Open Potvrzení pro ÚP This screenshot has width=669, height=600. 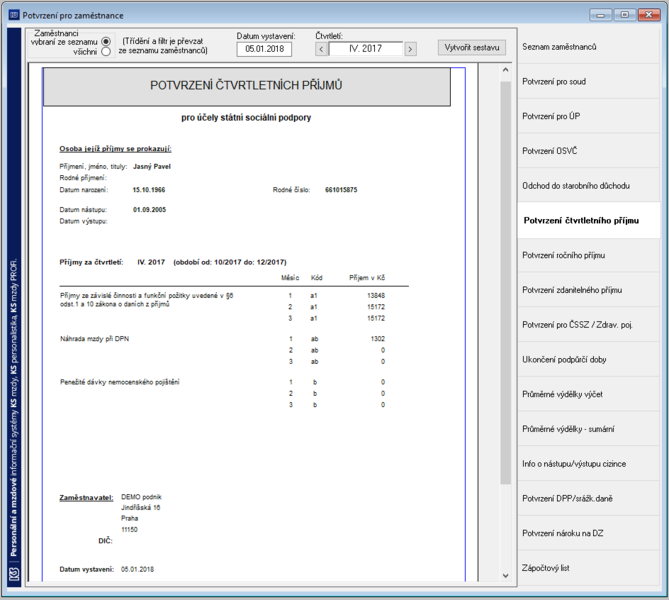coord(589,116)
